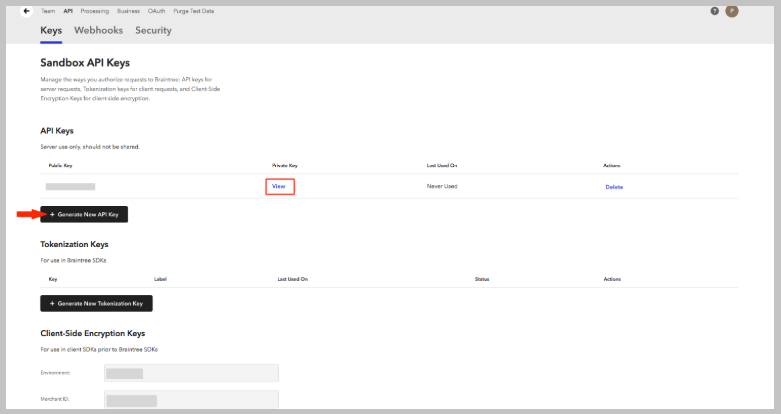Viewport: 781px width, 414px height.
Task: Open the Team menu item
Action: pyautogui.click(x=48, y=11)
